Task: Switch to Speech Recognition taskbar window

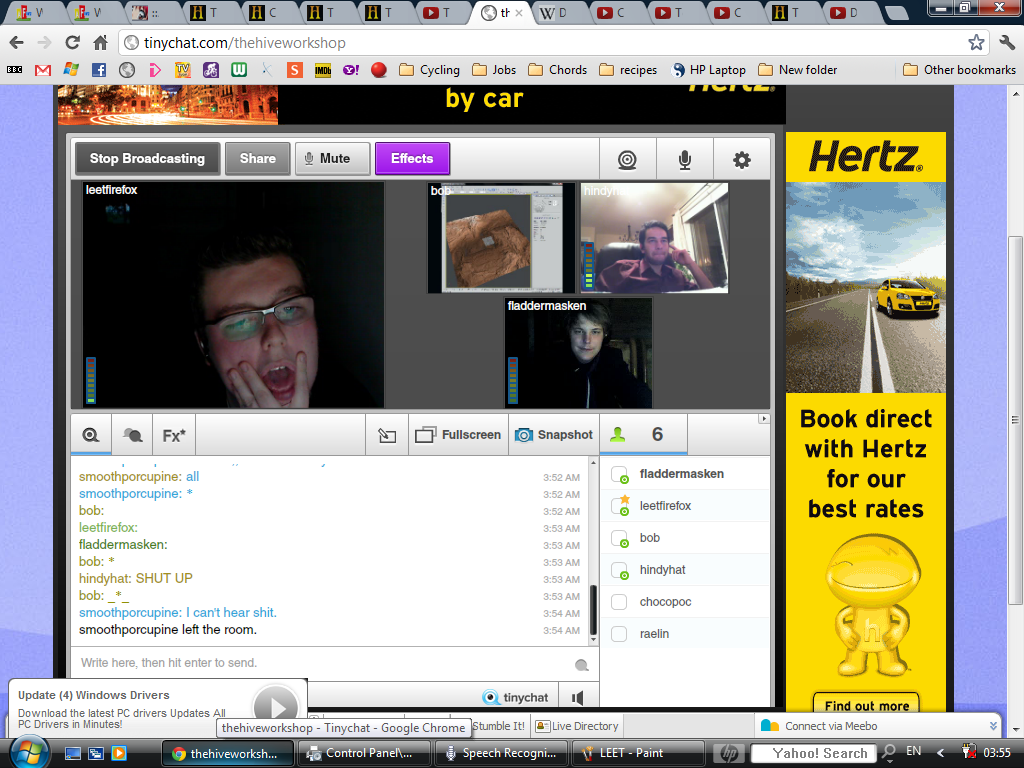Action: [x=502, y=753]
